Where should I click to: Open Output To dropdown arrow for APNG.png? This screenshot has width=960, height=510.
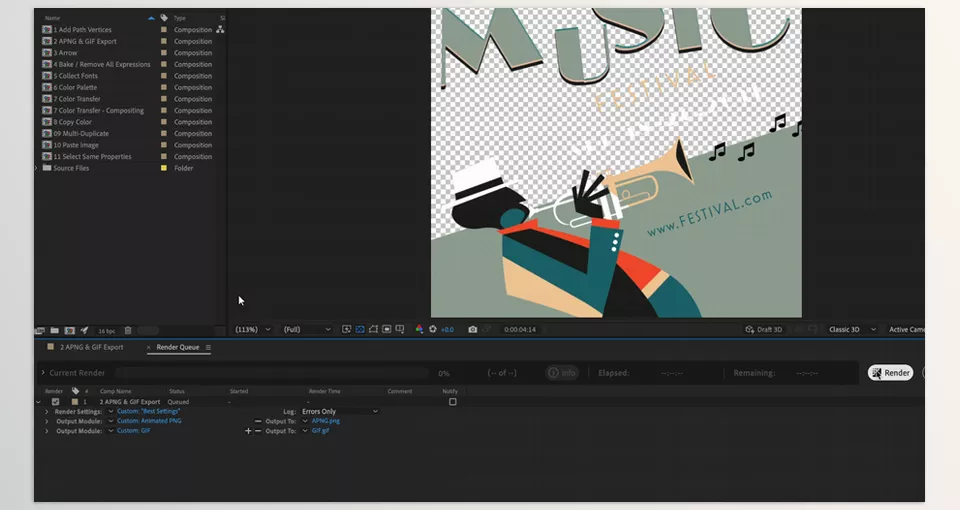(x=305, y=421)
